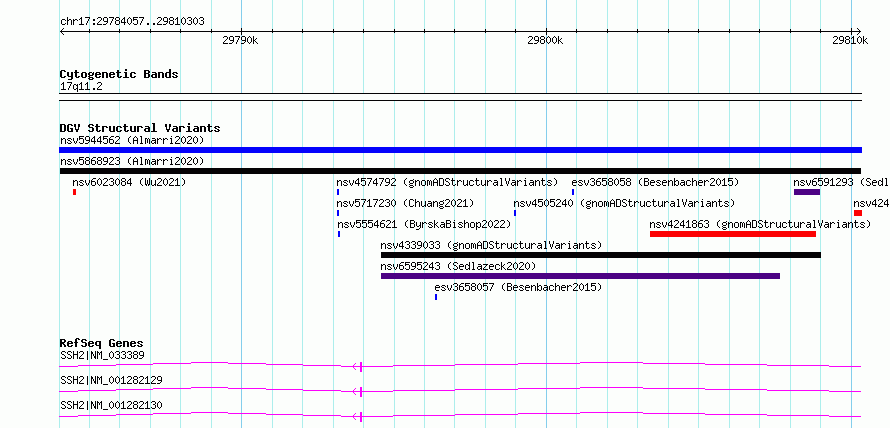This screenshot has height=428, width=890.
Task: Click the blue nsv4505240 variant mark
Action: [515, 213]
